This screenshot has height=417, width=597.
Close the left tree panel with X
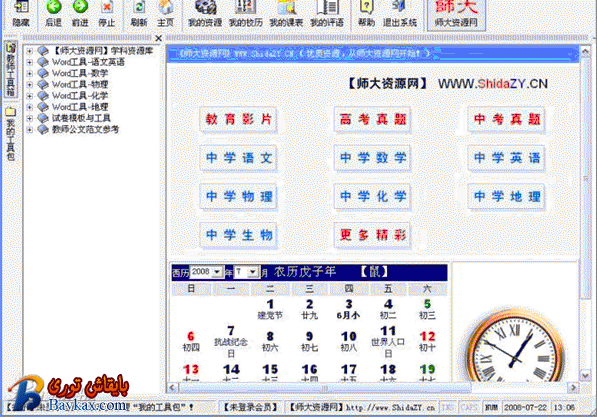tap(159, 38)
